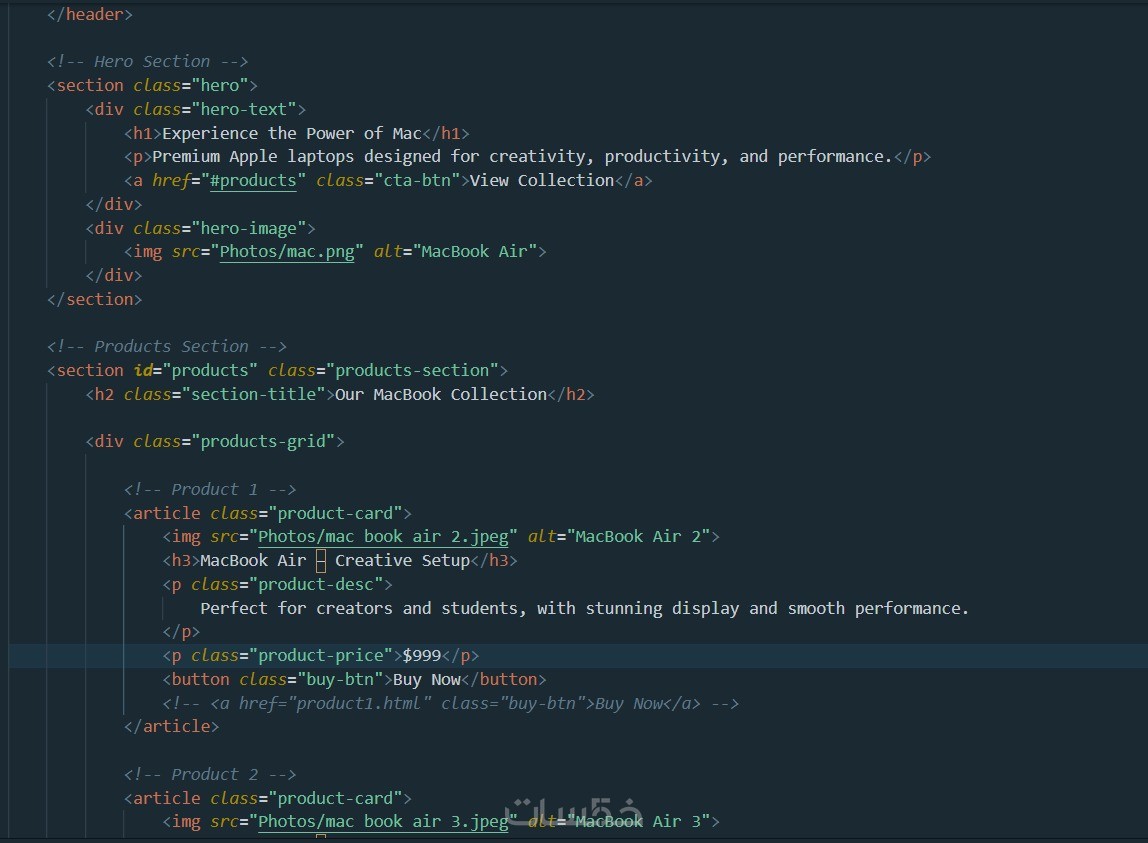Click the "Premium Apple laptops" paragraph line
The height and width of the screenshot is (843, 1148).
527,157
